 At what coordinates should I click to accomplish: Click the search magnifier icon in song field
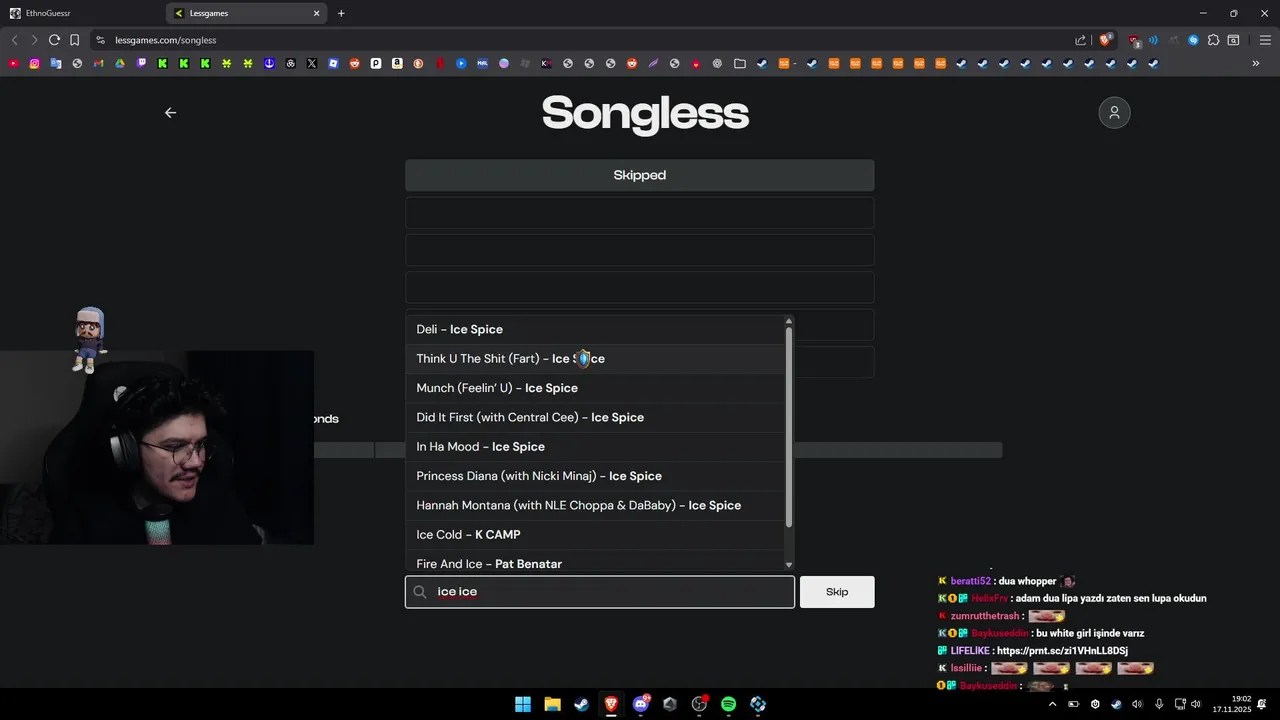pos(420,592)
